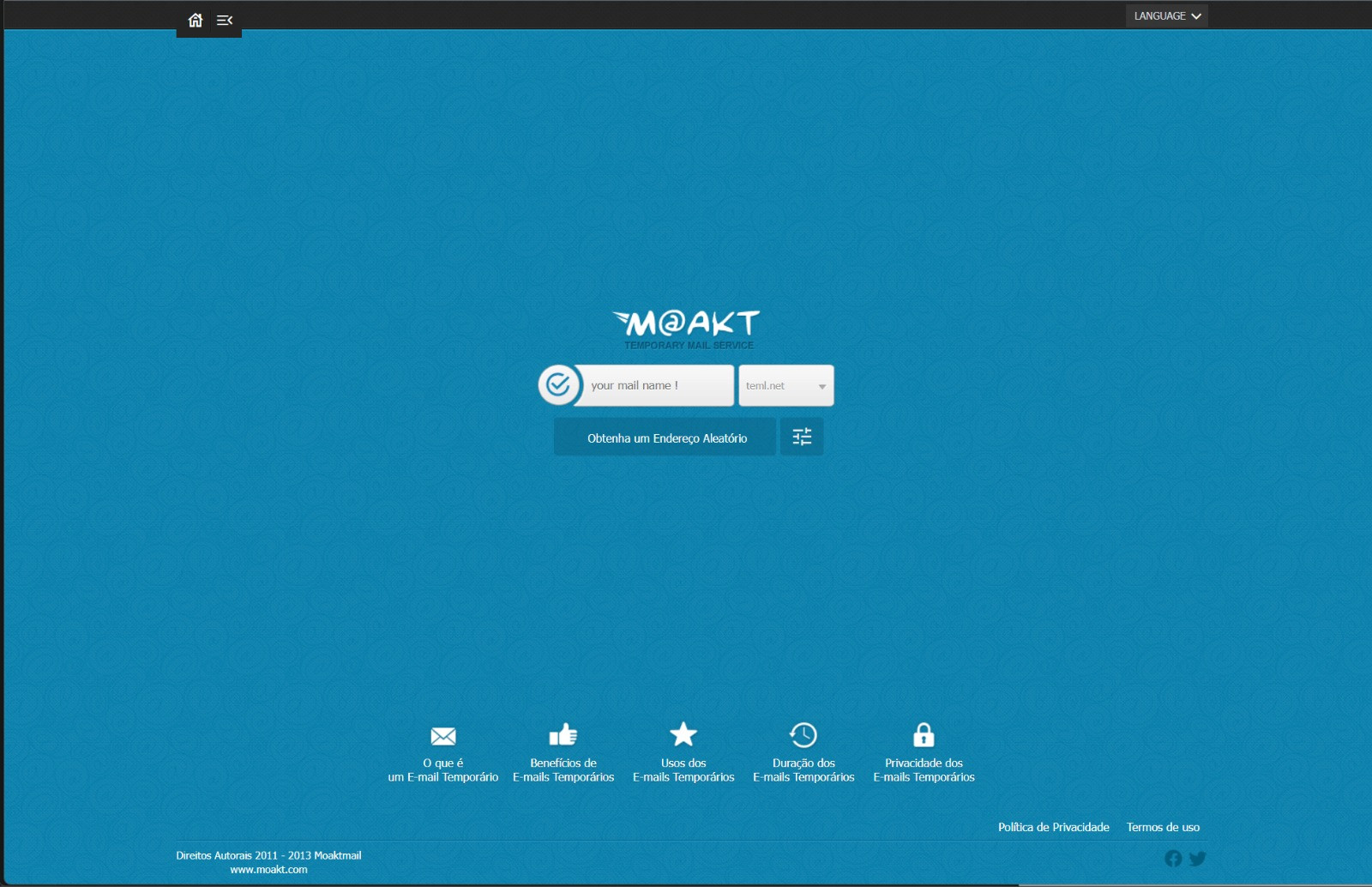Confirm the mail name with the checkmark circle icon
This screenshot has width=1372, height=887.
tap(558, 385)
